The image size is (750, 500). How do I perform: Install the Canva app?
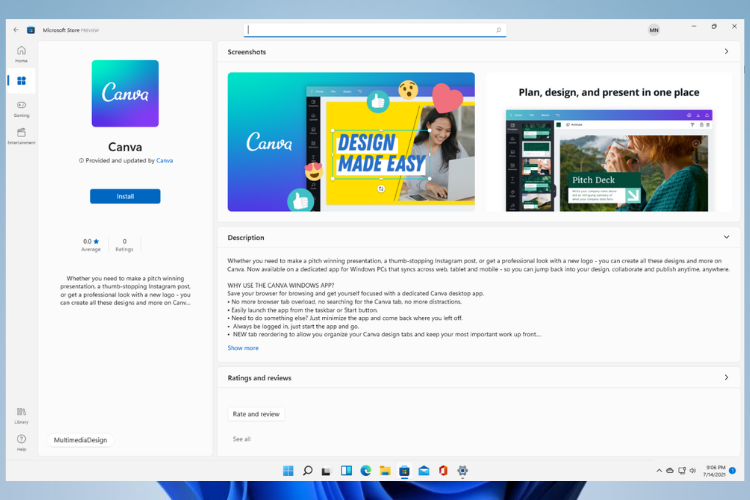click(125, 196)
